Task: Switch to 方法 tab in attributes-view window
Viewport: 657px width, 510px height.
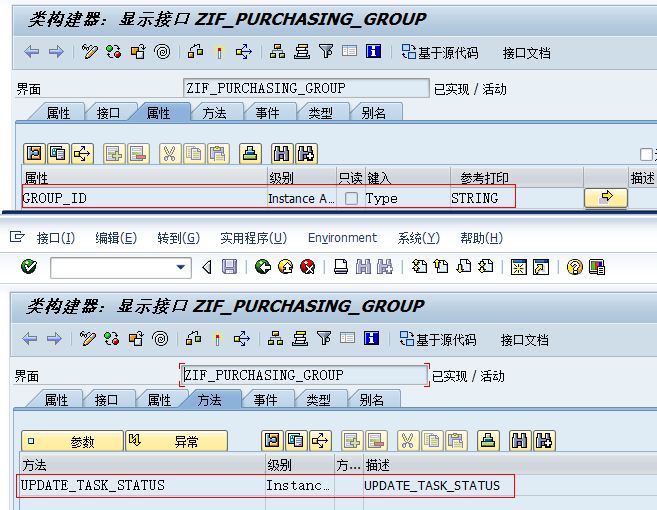Action: (215, 113)
